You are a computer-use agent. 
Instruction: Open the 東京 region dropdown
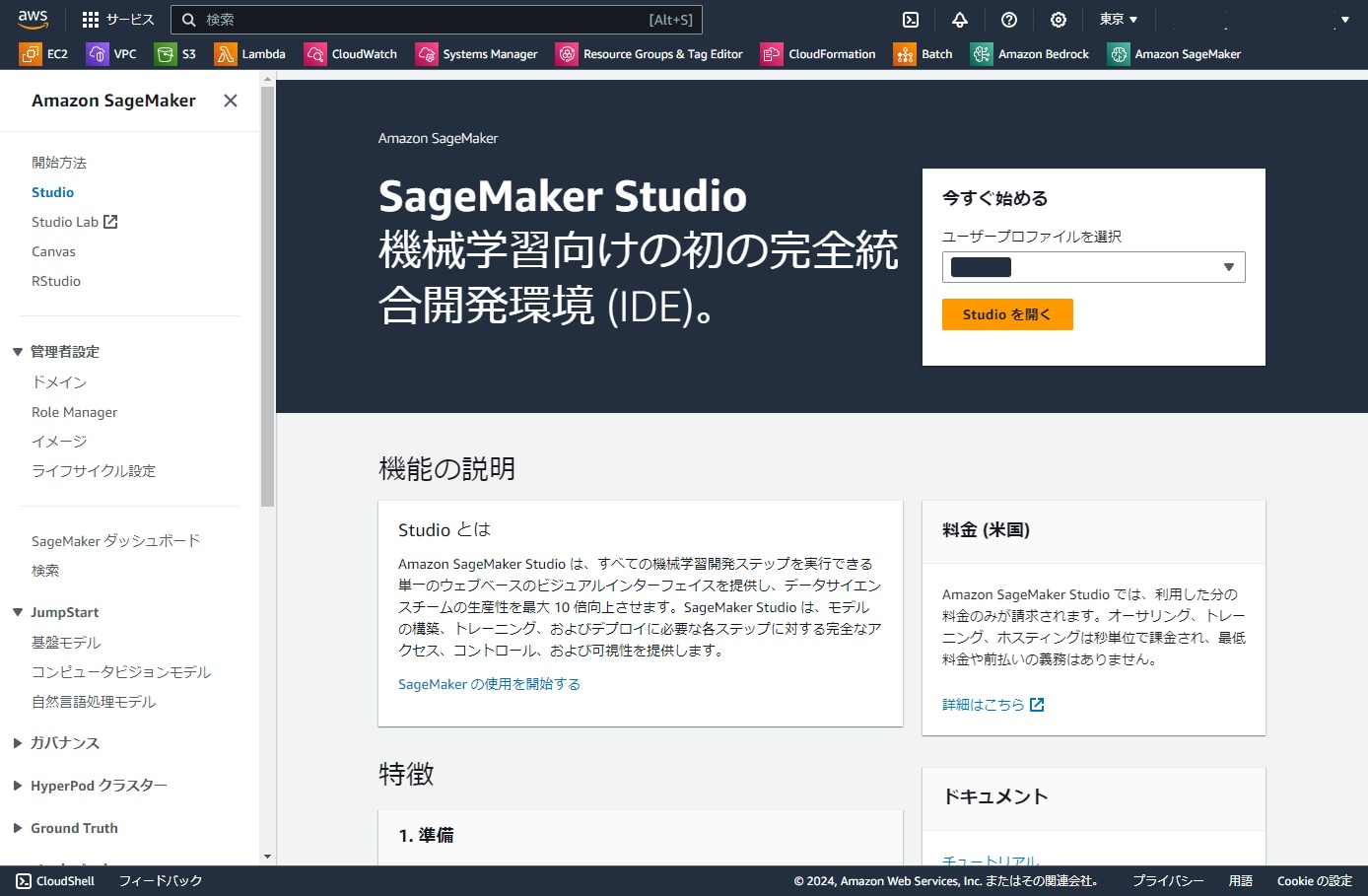click(1119, 20)
